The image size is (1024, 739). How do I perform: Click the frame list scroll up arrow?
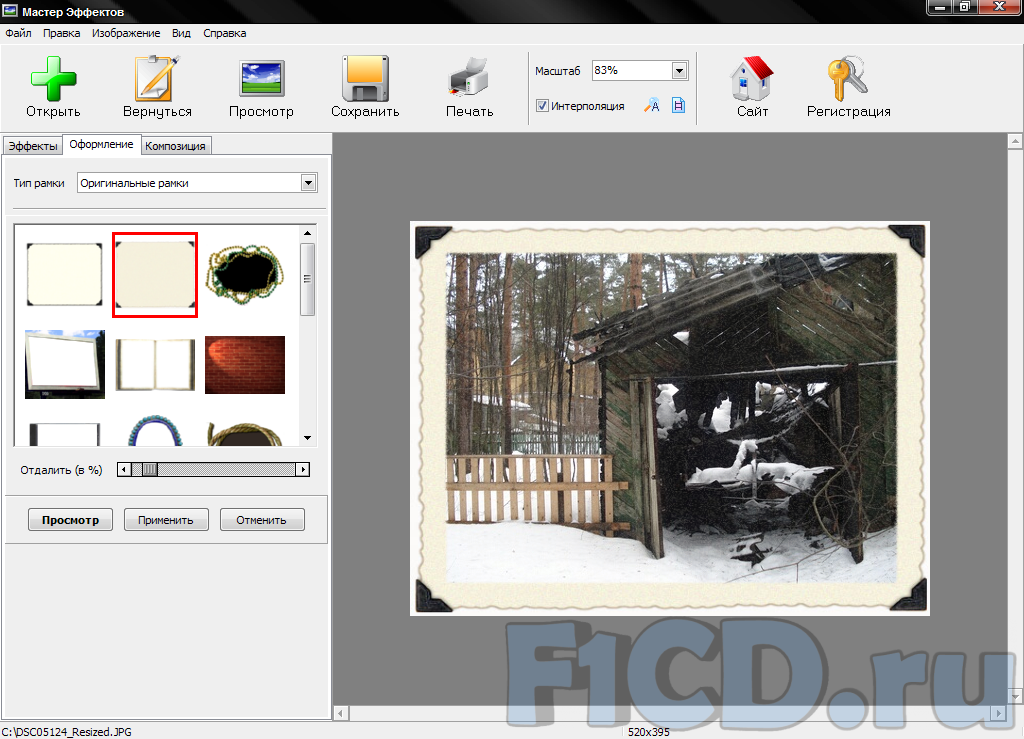pyautogui.click(x=308, y=233)
